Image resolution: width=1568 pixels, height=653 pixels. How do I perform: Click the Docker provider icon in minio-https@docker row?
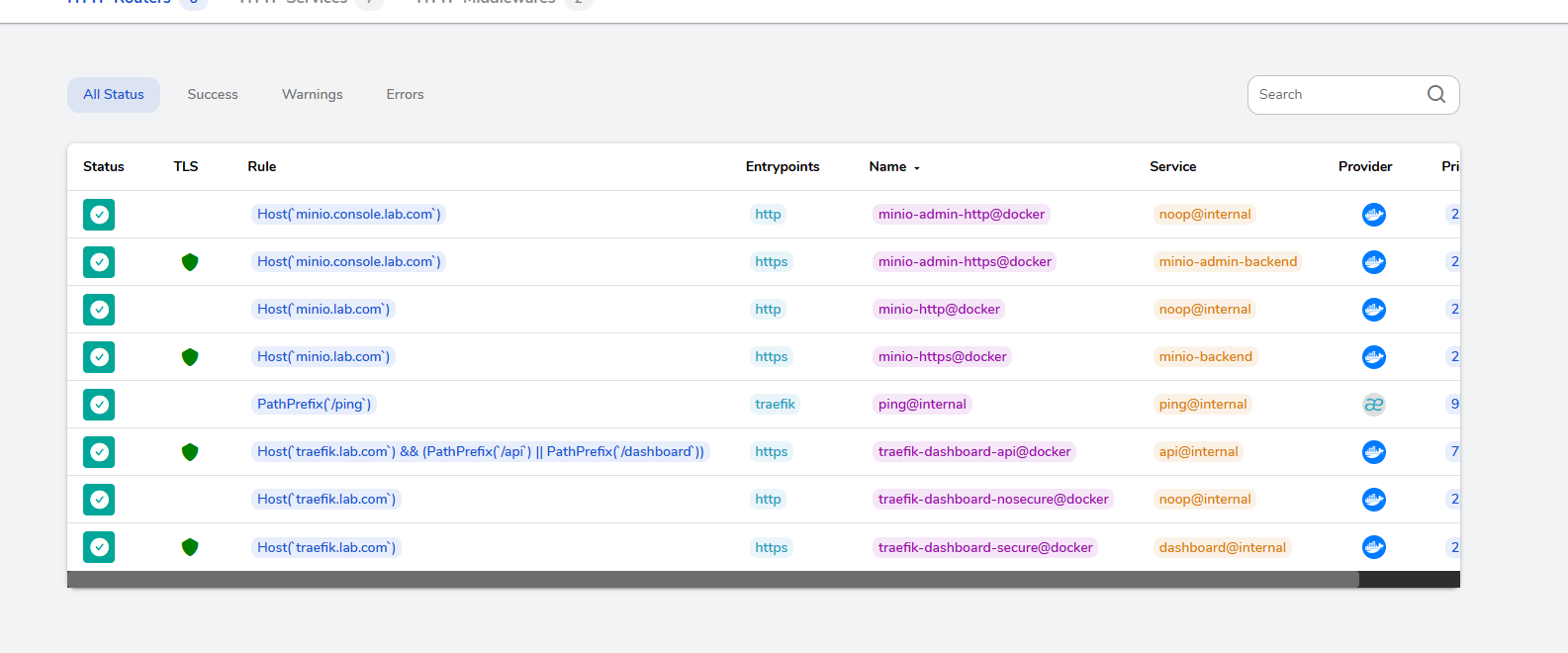coord(1374,357)
